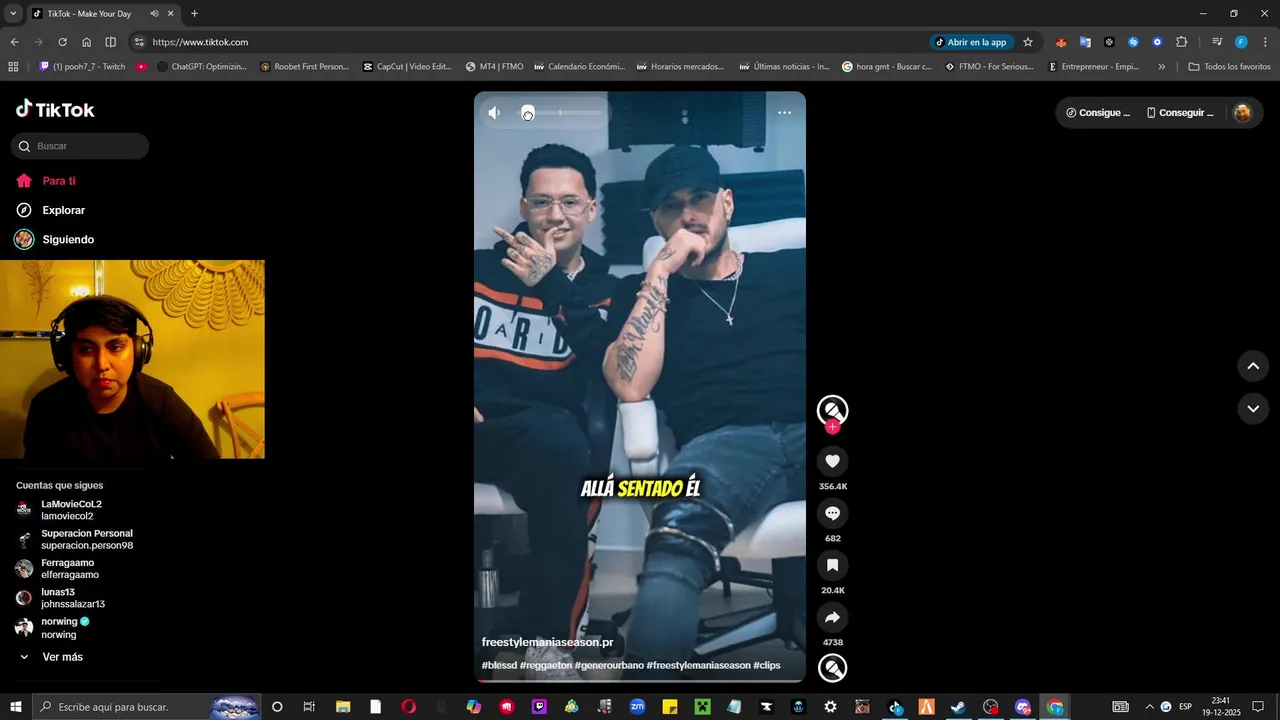The height and width of the screenshot is (720, 1280).
Task: Click the Windows taskbar search box
Action: click(145, 707)
